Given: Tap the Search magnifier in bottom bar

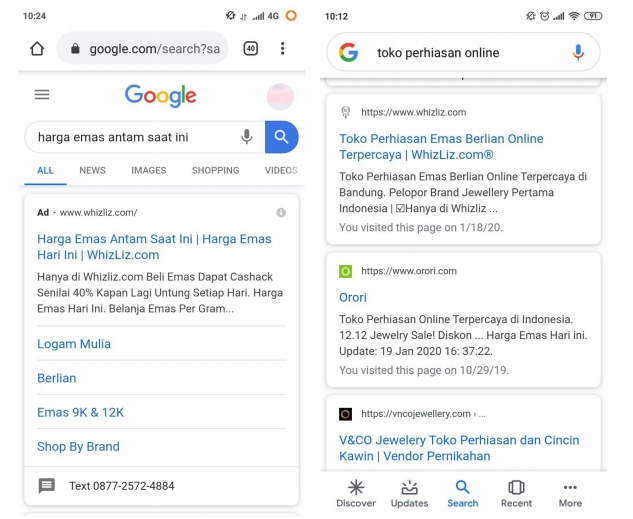Looking at the screenshot, I should (463, 487).
